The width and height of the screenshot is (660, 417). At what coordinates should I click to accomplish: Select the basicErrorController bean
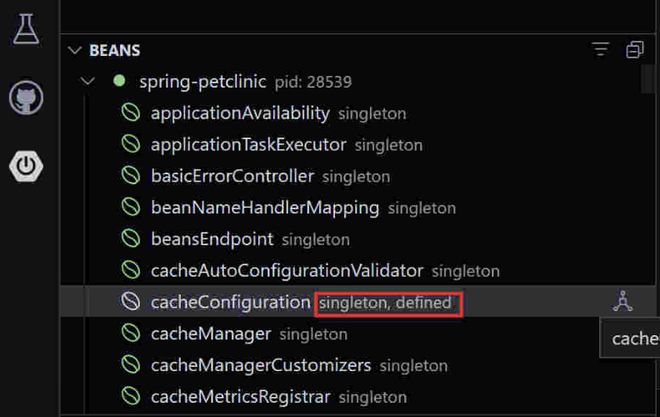click(x=232, y=176)
